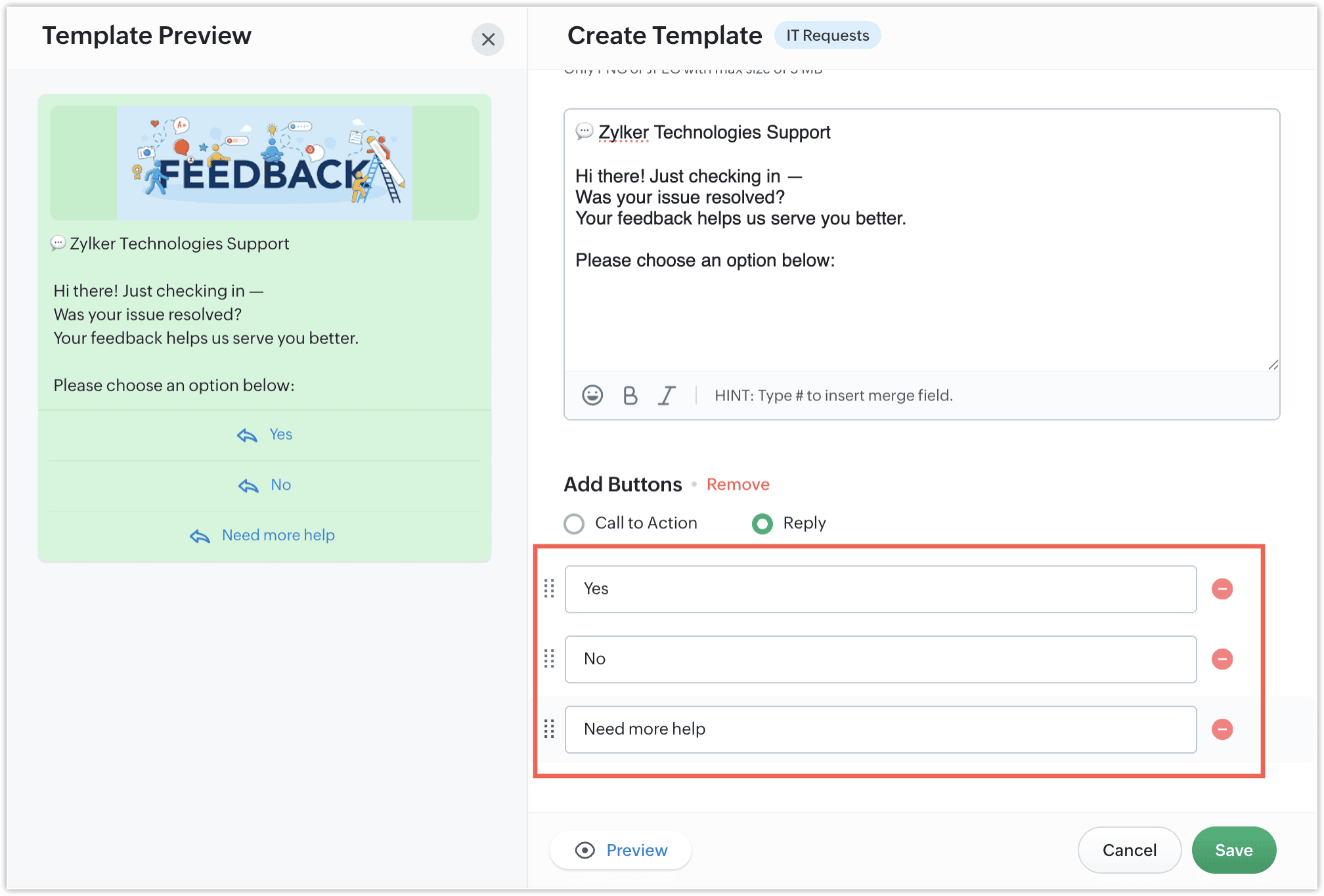Click the Need more help preview reply

pyautogui.click(x=263, y=536)
